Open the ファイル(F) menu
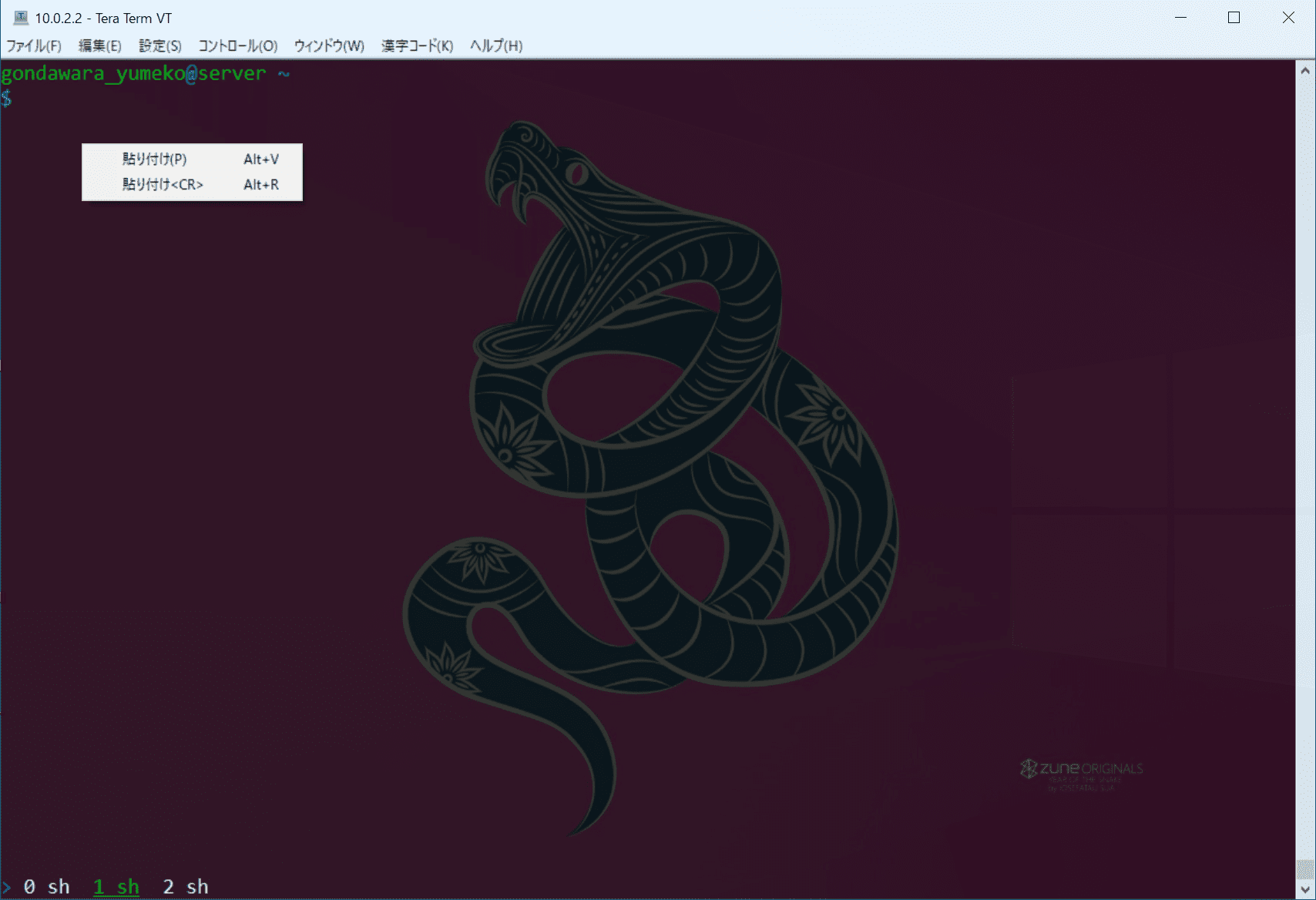Viewport: 1316px width, 900px height. point(34,45)
